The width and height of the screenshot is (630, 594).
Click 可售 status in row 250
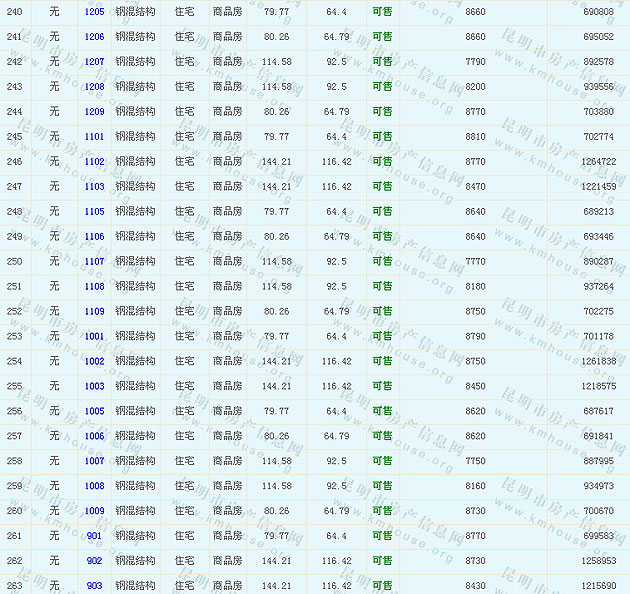tap(382, 261)
